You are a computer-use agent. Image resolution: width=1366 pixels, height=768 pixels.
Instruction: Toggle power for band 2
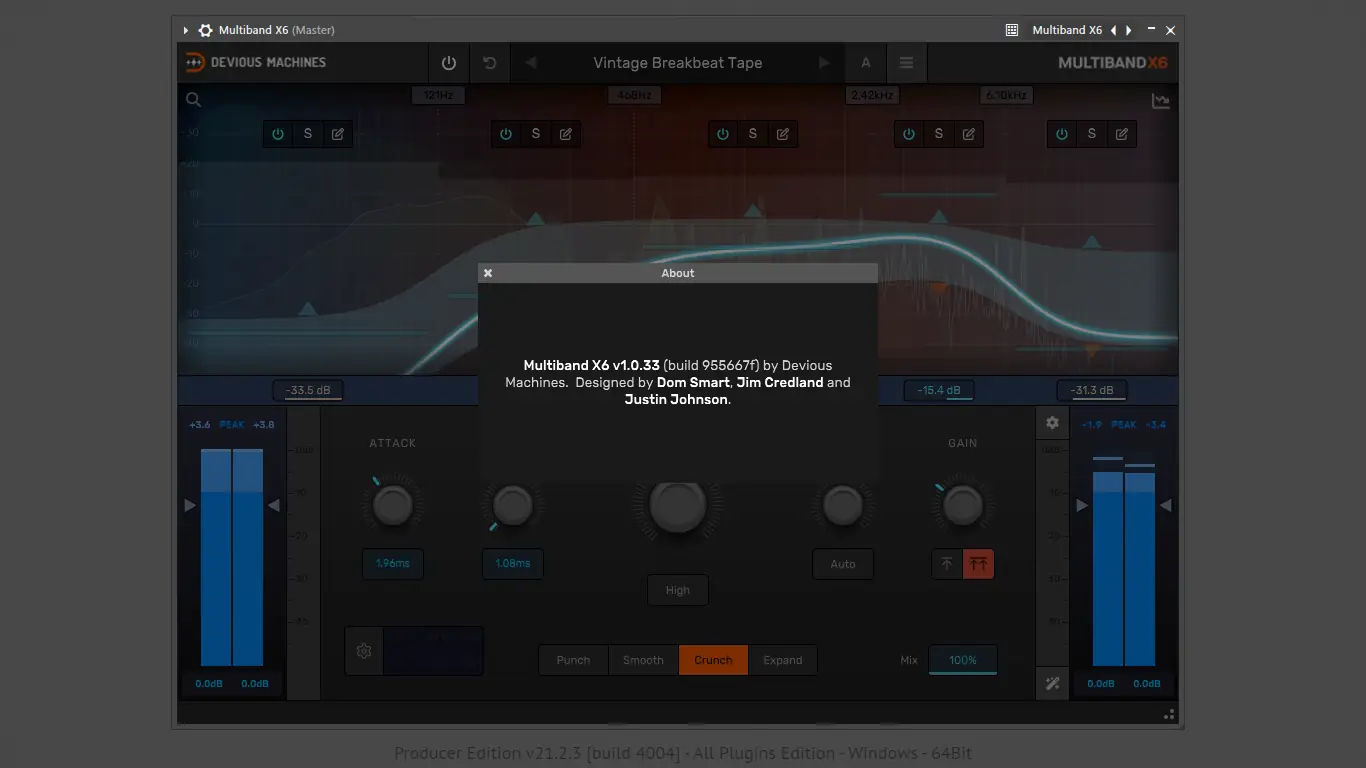(506, 134)
